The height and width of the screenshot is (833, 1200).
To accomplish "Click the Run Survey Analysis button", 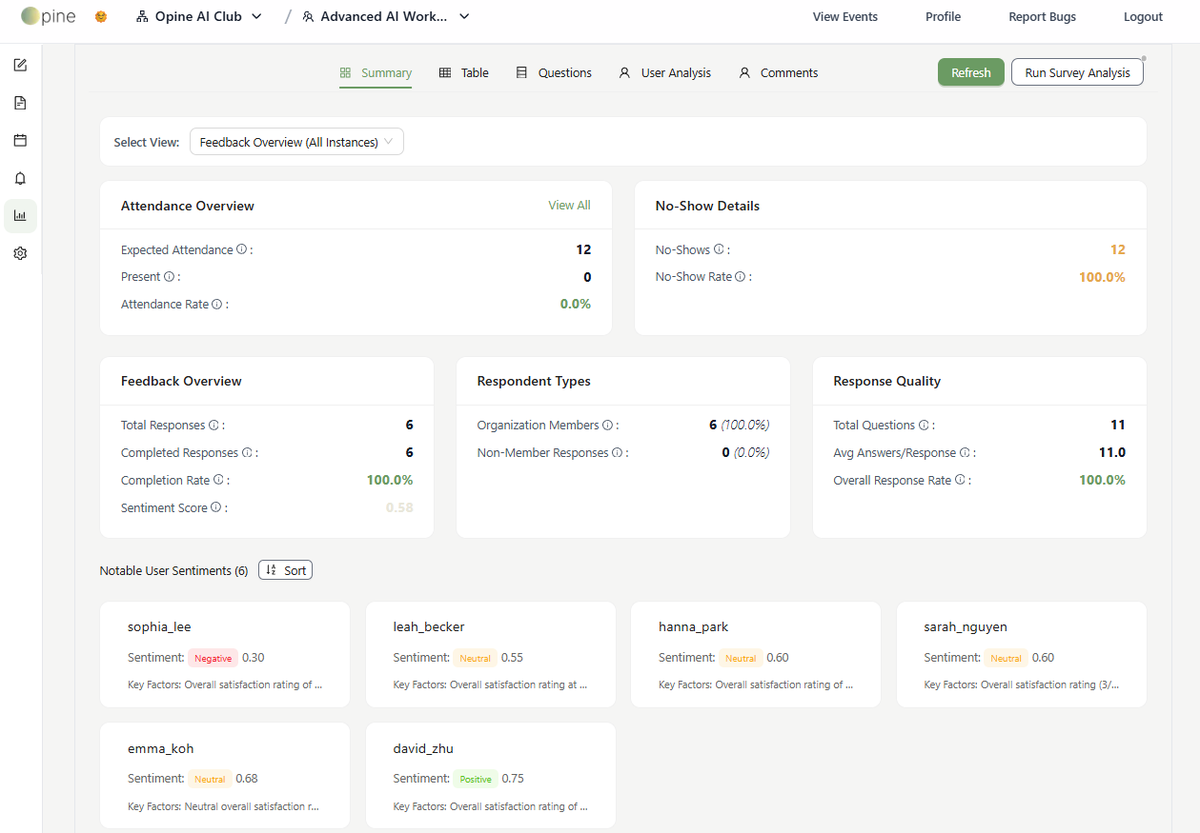I will pyautogui.click(x=1077, y=72).
